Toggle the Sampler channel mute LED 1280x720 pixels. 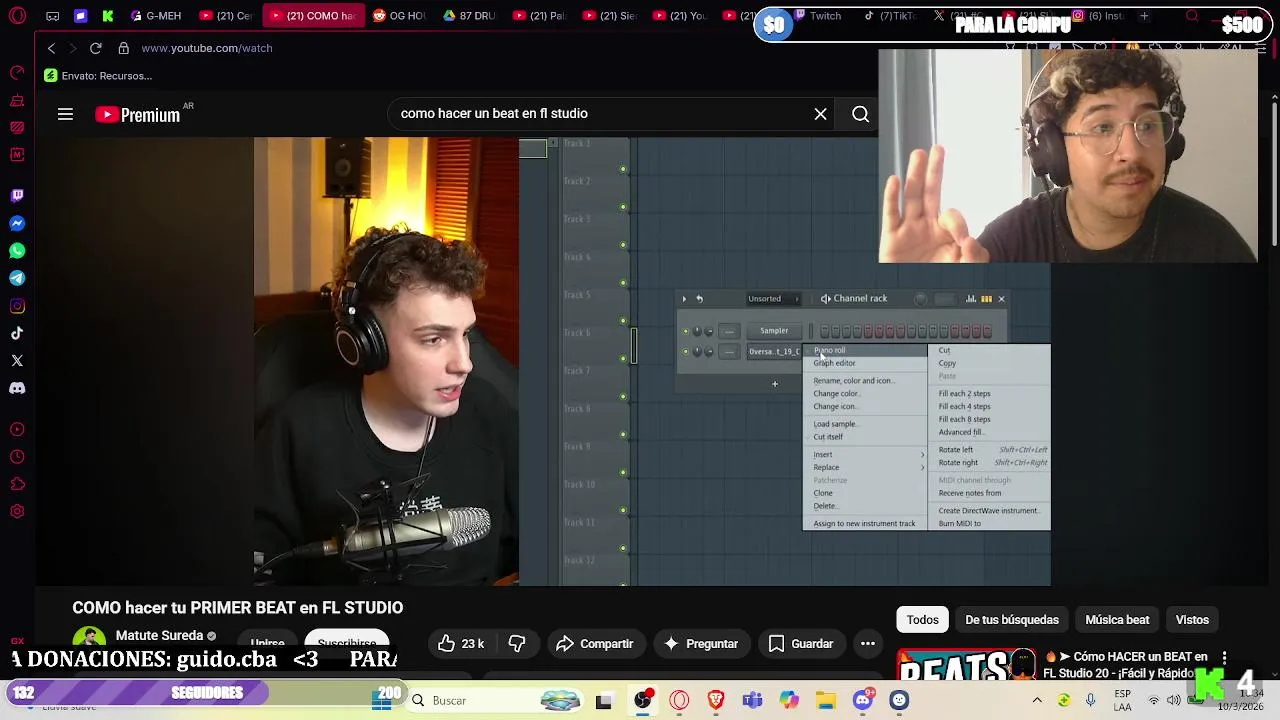tap(685, 332)
